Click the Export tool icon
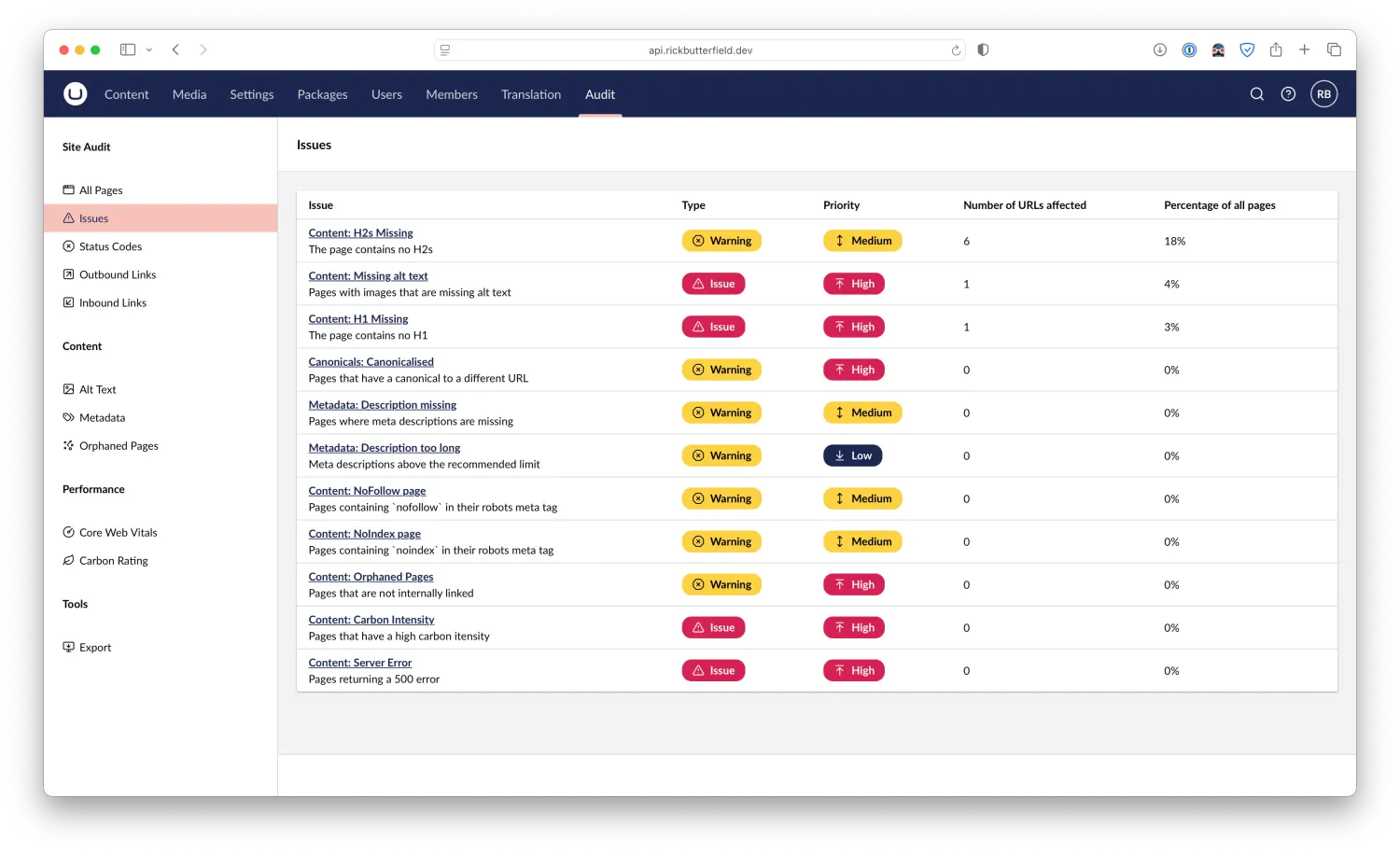This screenshot has width=1400, height=854. tap(68, 647)
